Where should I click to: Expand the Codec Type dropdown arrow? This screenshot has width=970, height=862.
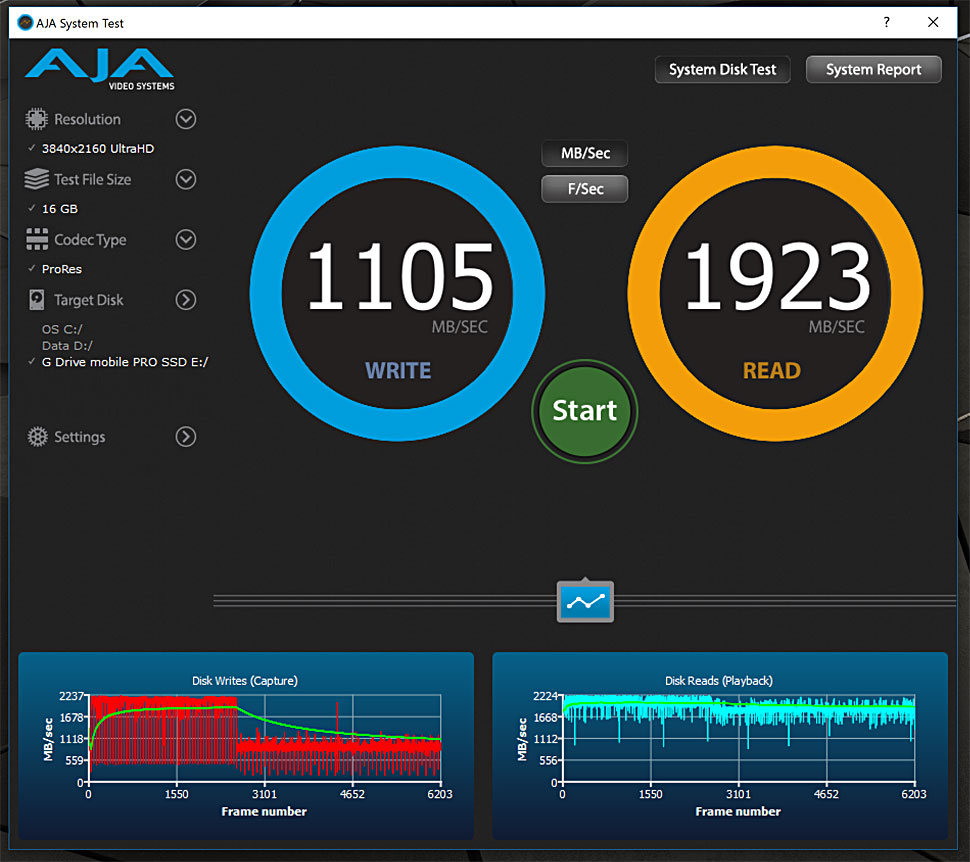click(186, 239)
